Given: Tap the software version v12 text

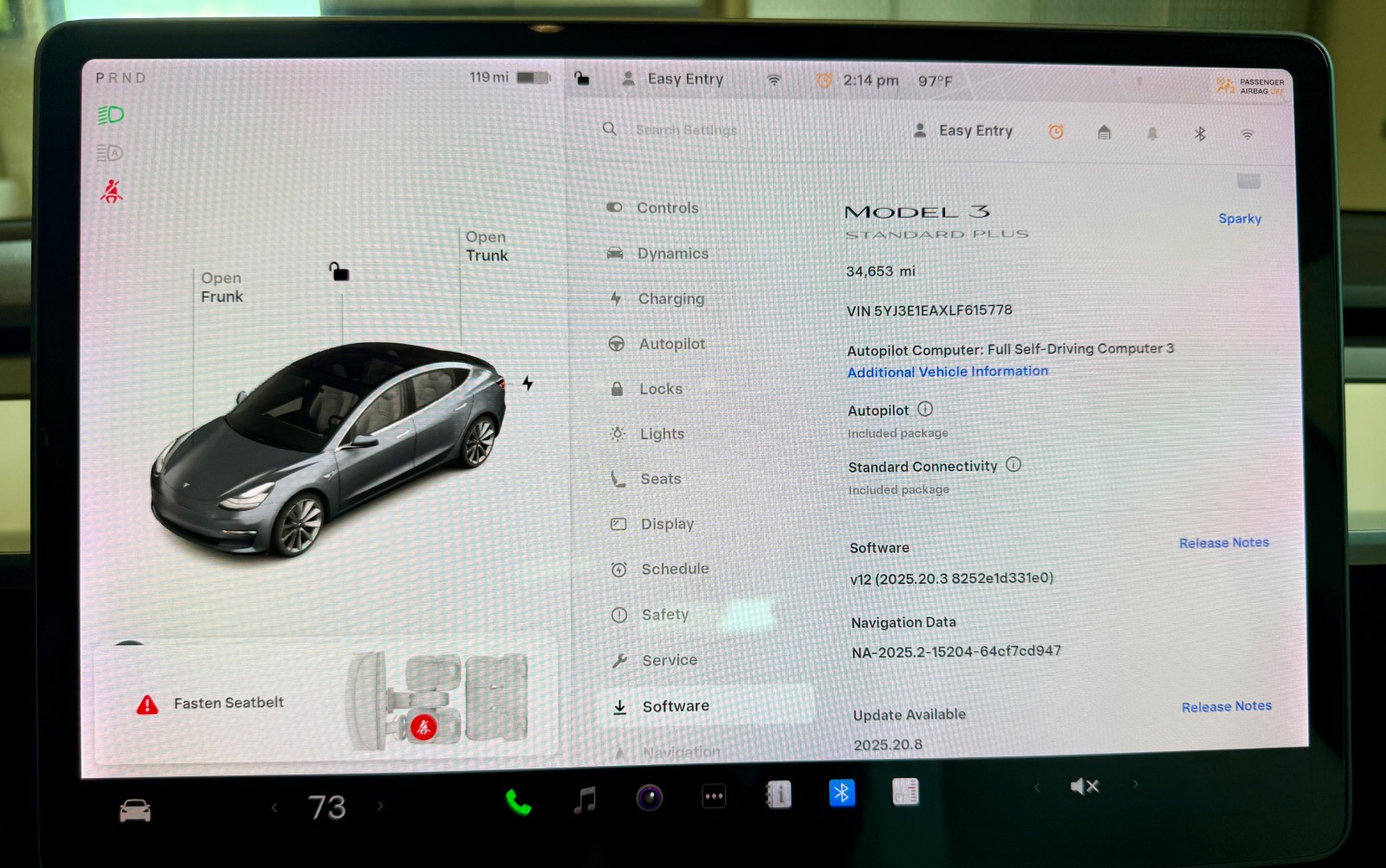Looking at the screenshot, I should pyautogui.click(x=951, y=579).
